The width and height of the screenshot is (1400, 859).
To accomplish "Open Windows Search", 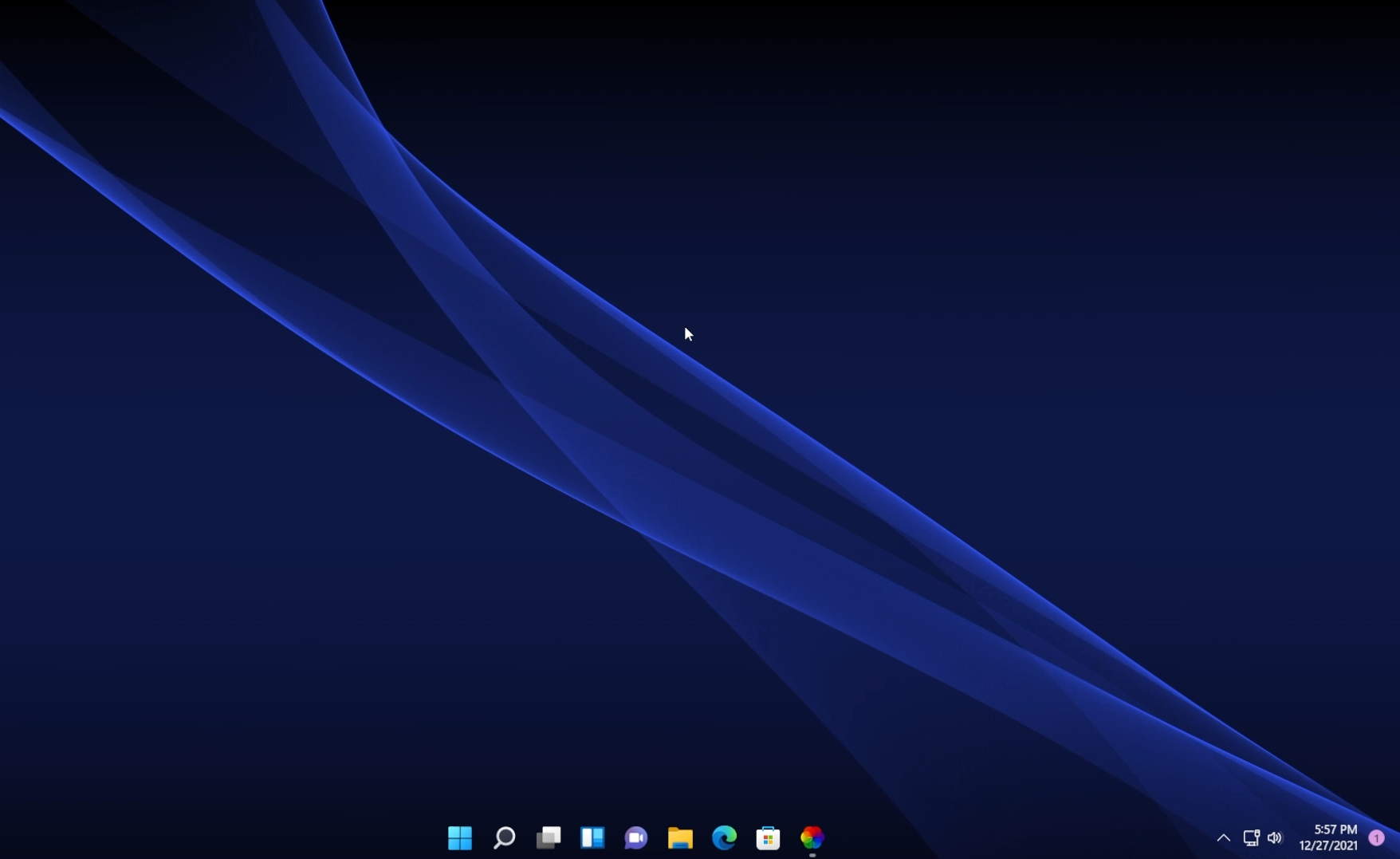I will [504, 838].
